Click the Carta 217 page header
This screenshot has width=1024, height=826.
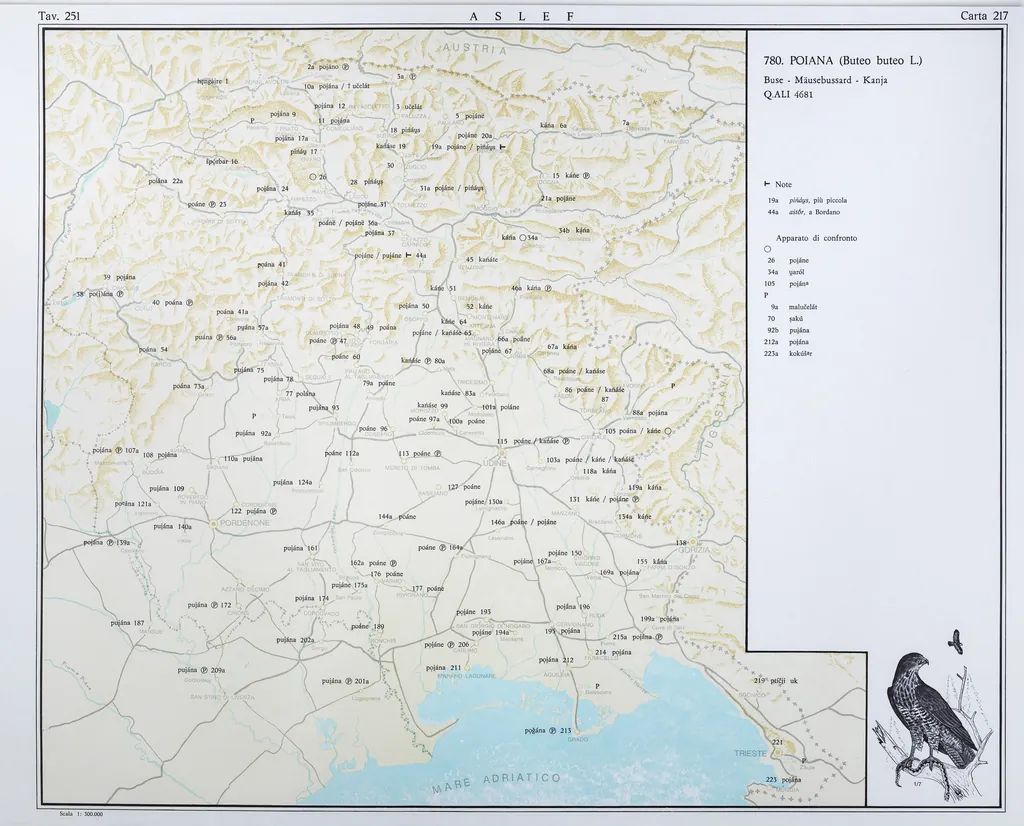(x=983, y=15)
